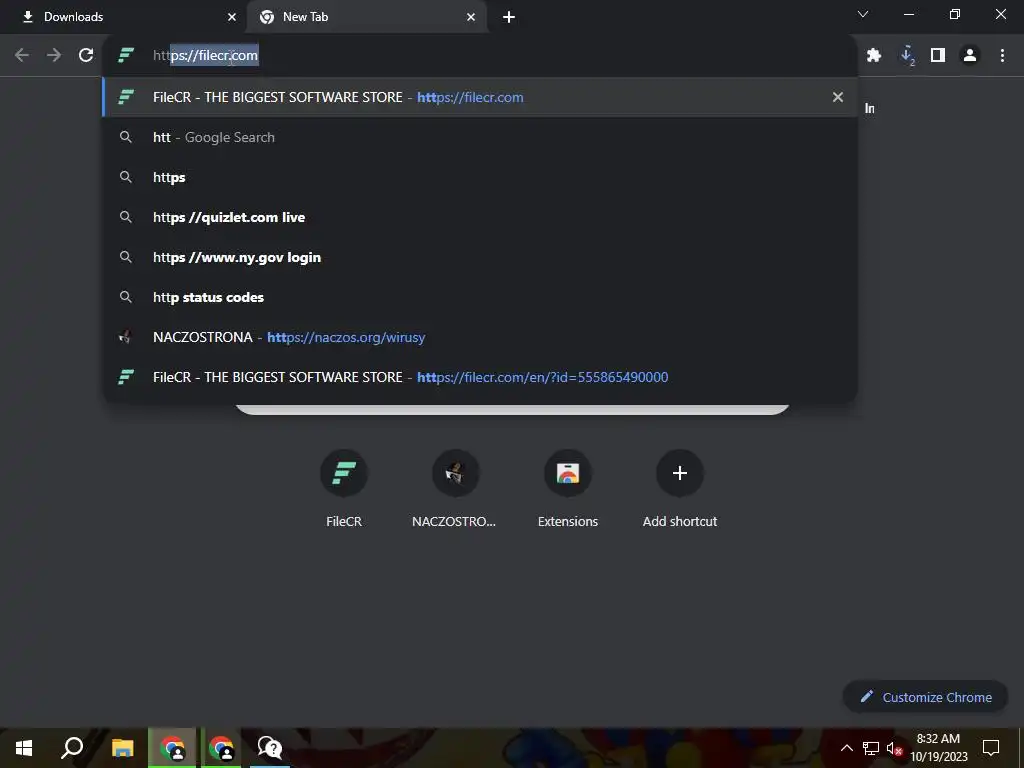
Task: Open the Windows Start menu
Action: 24,748
